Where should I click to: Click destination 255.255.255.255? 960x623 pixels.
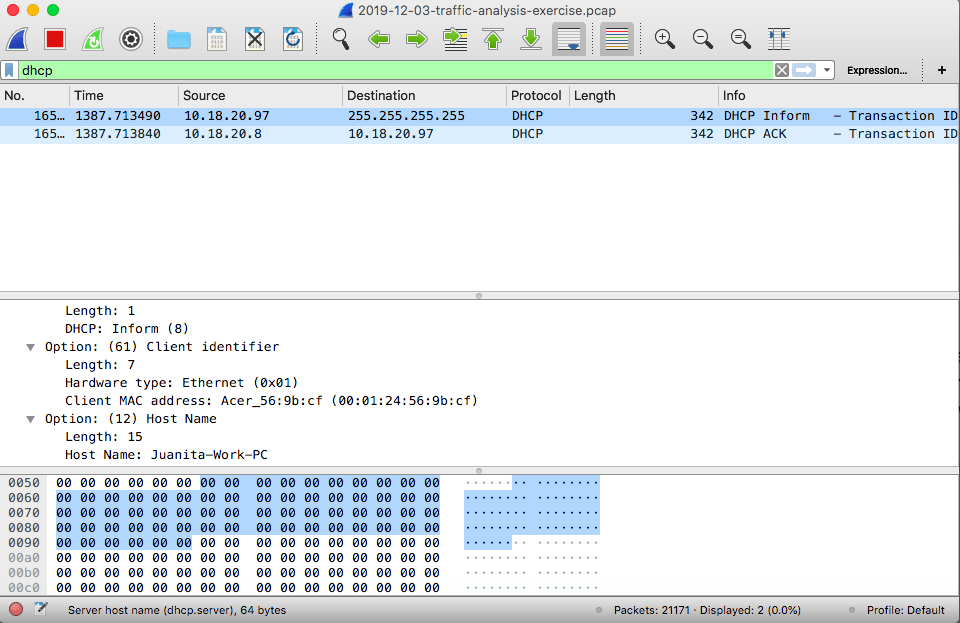coord(407,116)
